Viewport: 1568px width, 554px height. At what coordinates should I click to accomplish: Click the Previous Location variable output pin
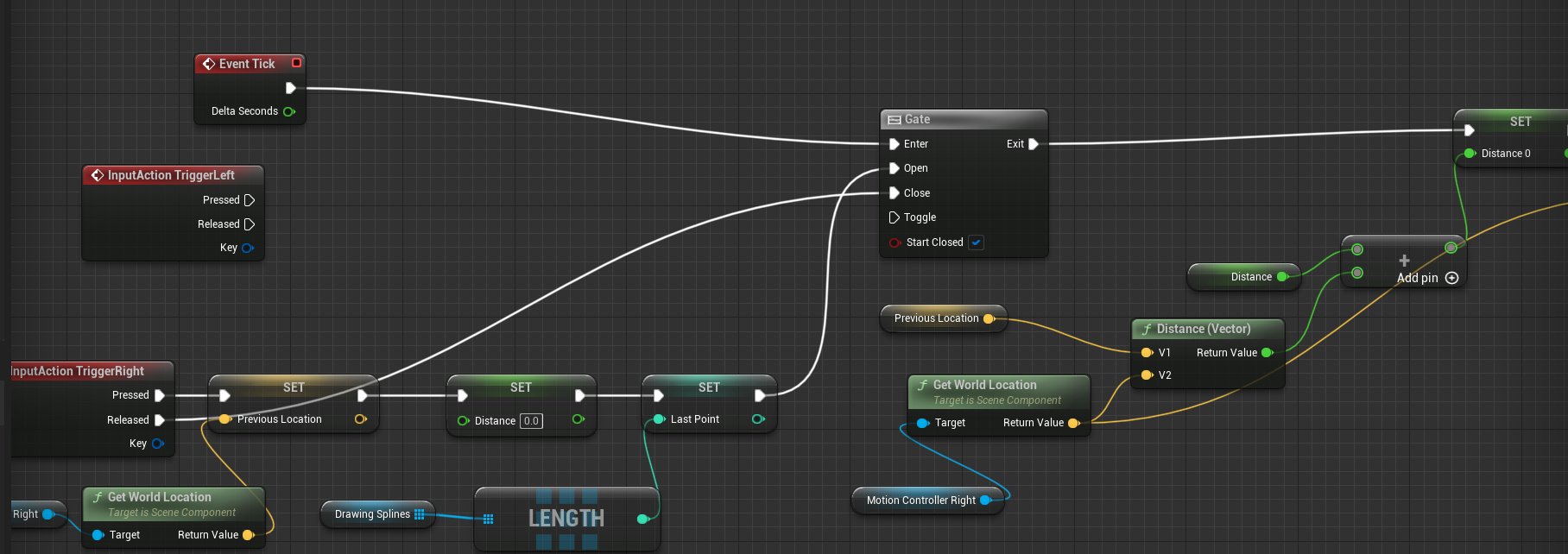pyautogui.click(x=989, y=318)
